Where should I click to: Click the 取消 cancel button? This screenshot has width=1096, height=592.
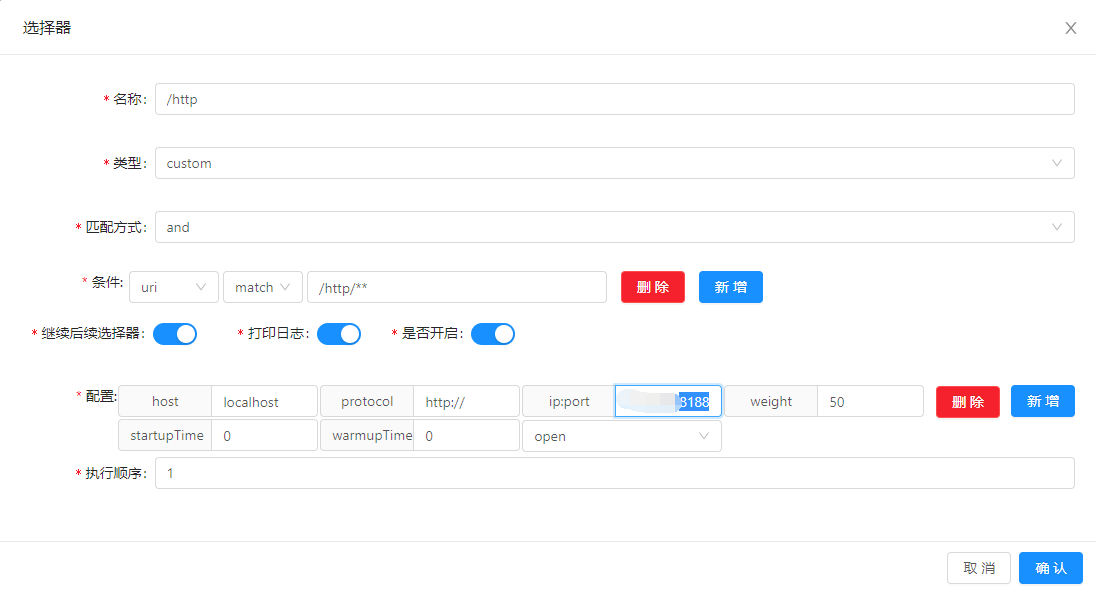pos(979,568)
